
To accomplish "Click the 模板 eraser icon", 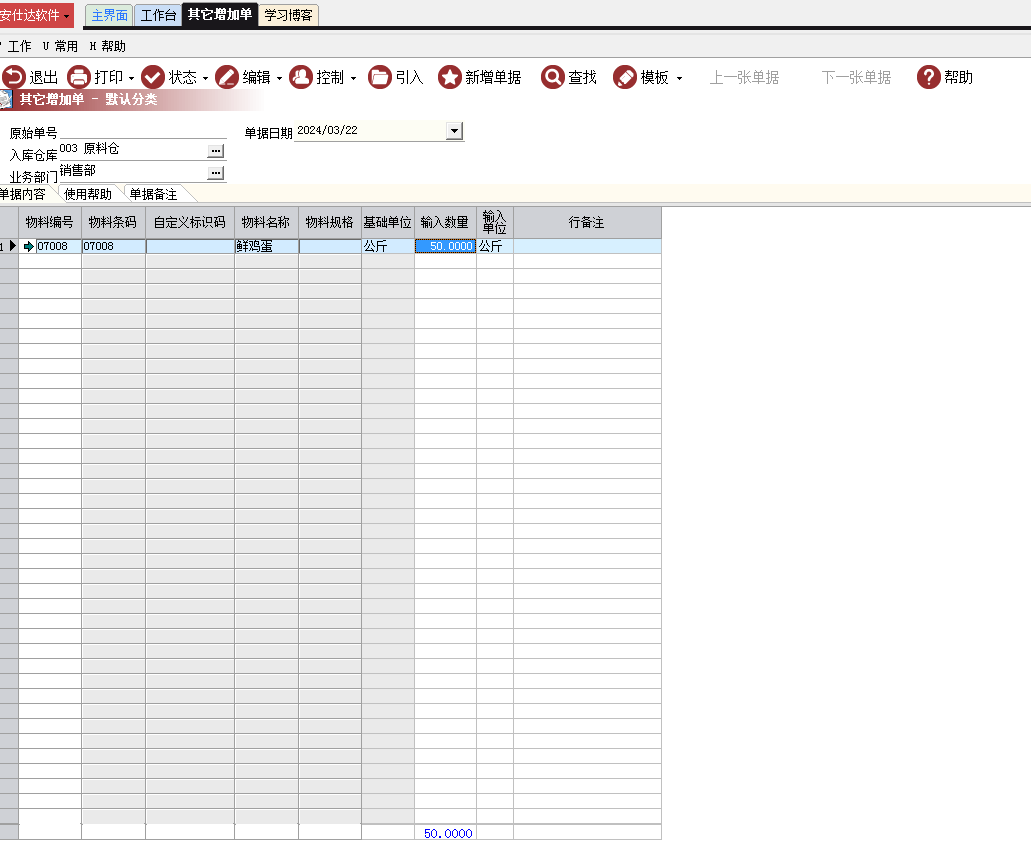I will pos(625,77).
